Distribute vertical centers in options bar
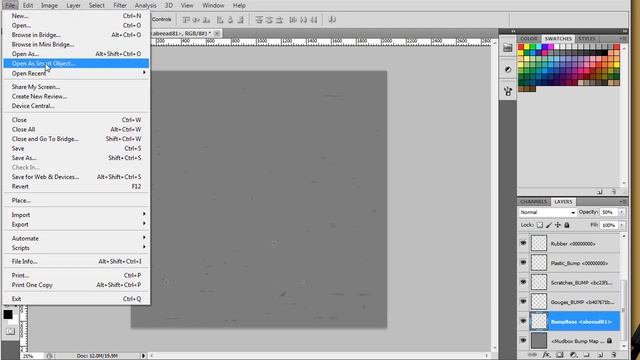This screenshot has height=360, width=640. pyautogui.click(x=269, y=20)
